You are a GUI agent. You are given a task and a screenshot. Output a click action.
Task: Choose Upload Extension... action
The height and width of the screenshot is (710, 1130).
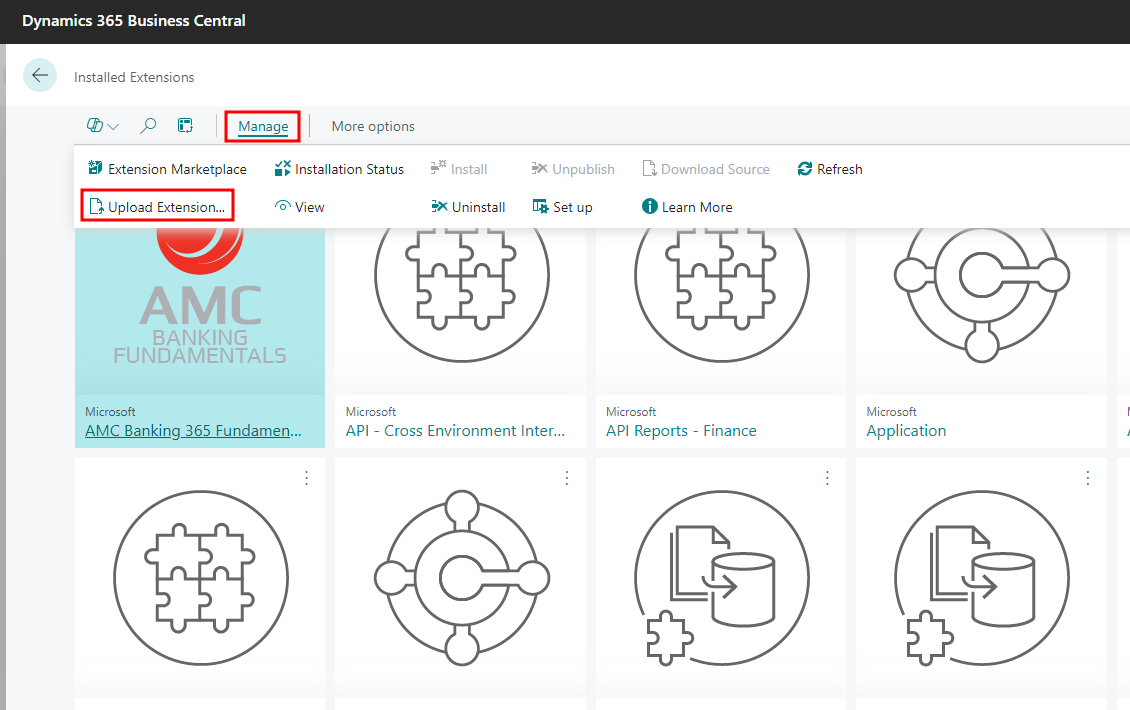(157, 207)
